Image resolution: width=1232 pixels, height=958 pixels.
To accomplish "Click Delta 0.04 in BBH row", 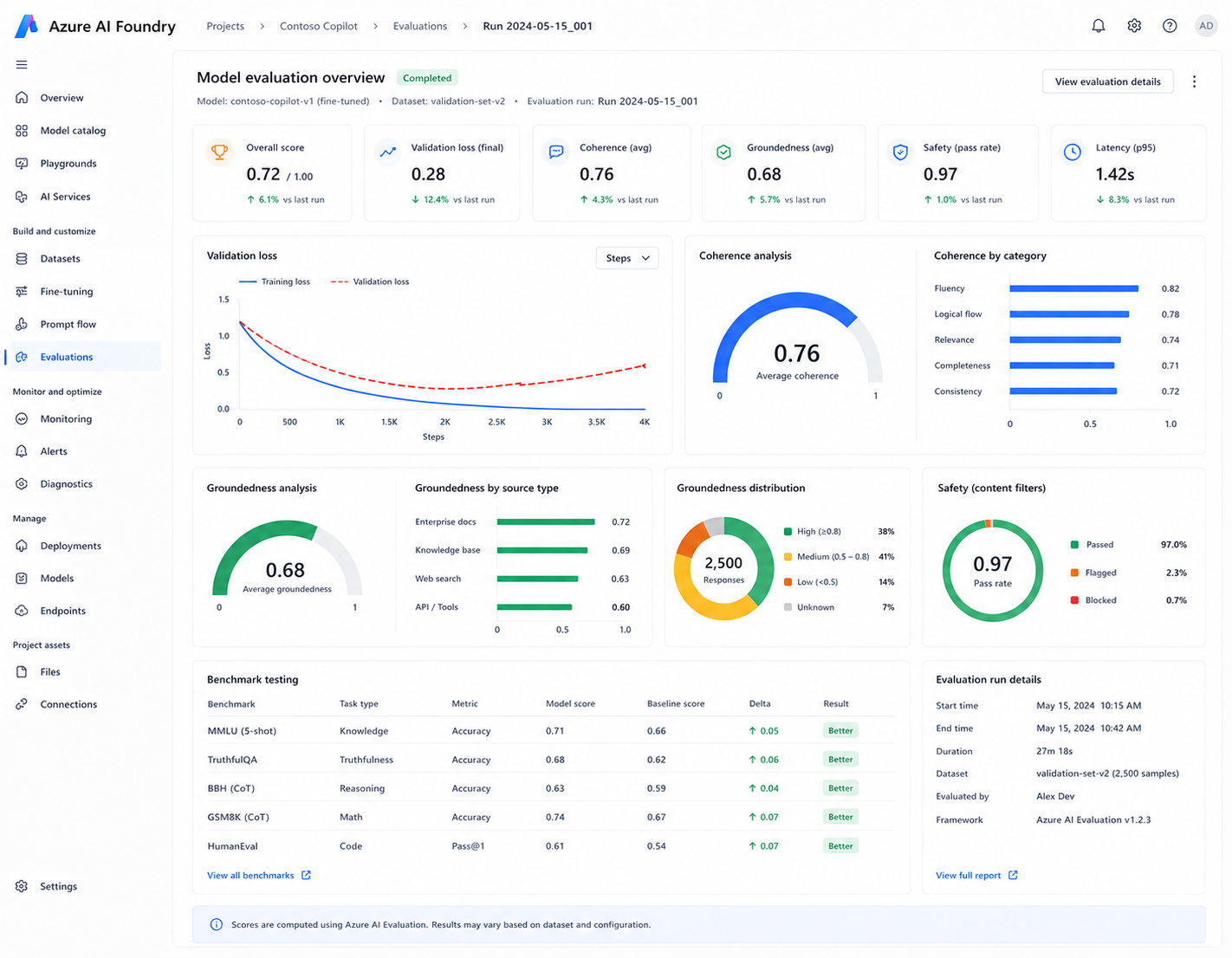I will (x=763, y=788).
